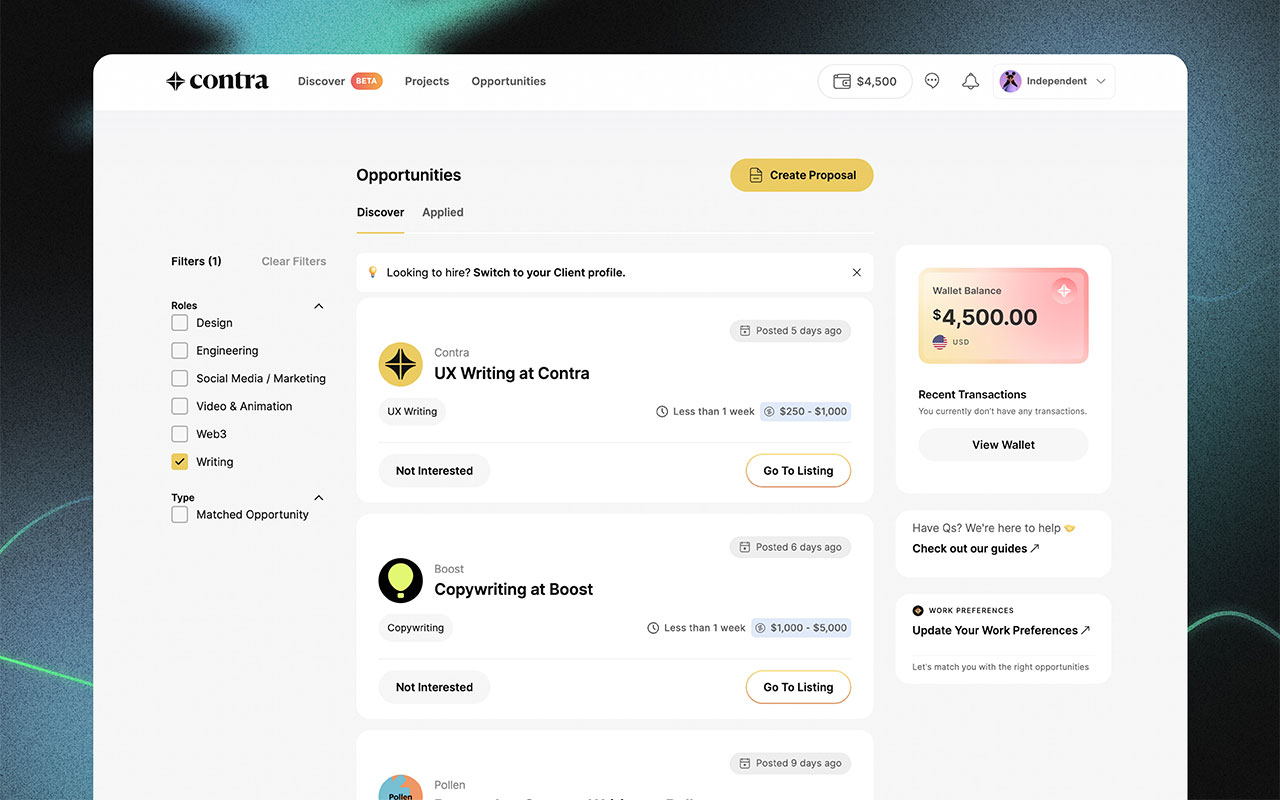Screen dimensions: 1280x800
Task: Open Check out our guides link
Action: coord(976,549)
